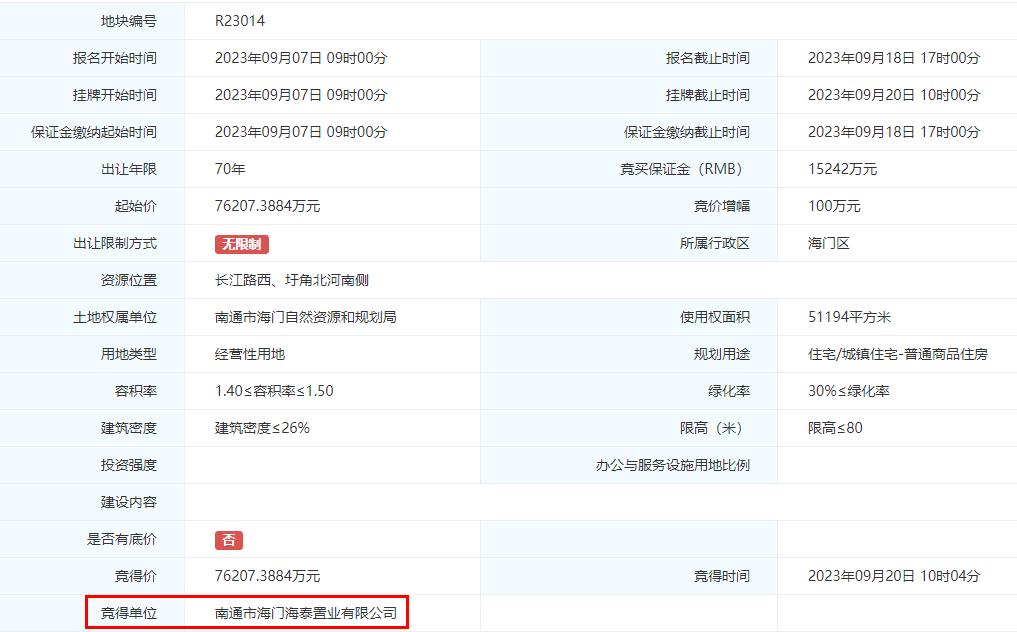Click the red 否 badge

[229, 540]
